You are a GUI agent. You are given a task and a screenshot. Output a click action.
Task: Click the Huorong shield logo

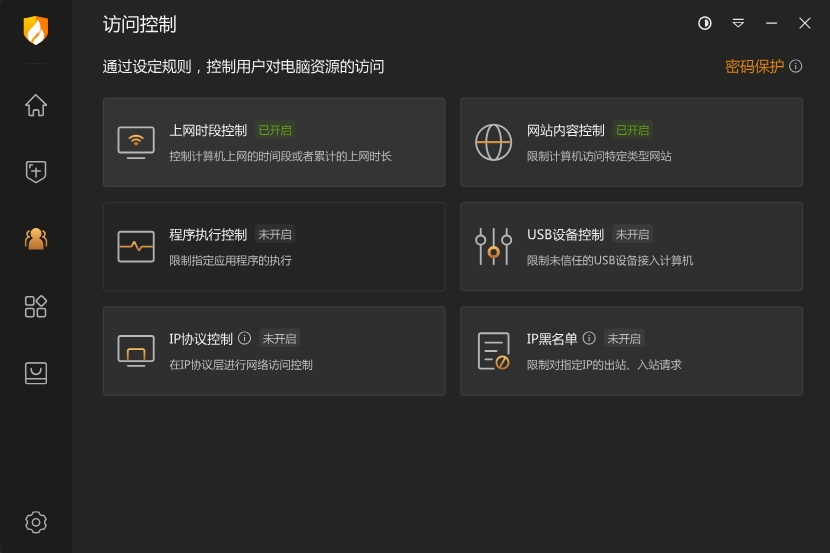coord(36,30)
